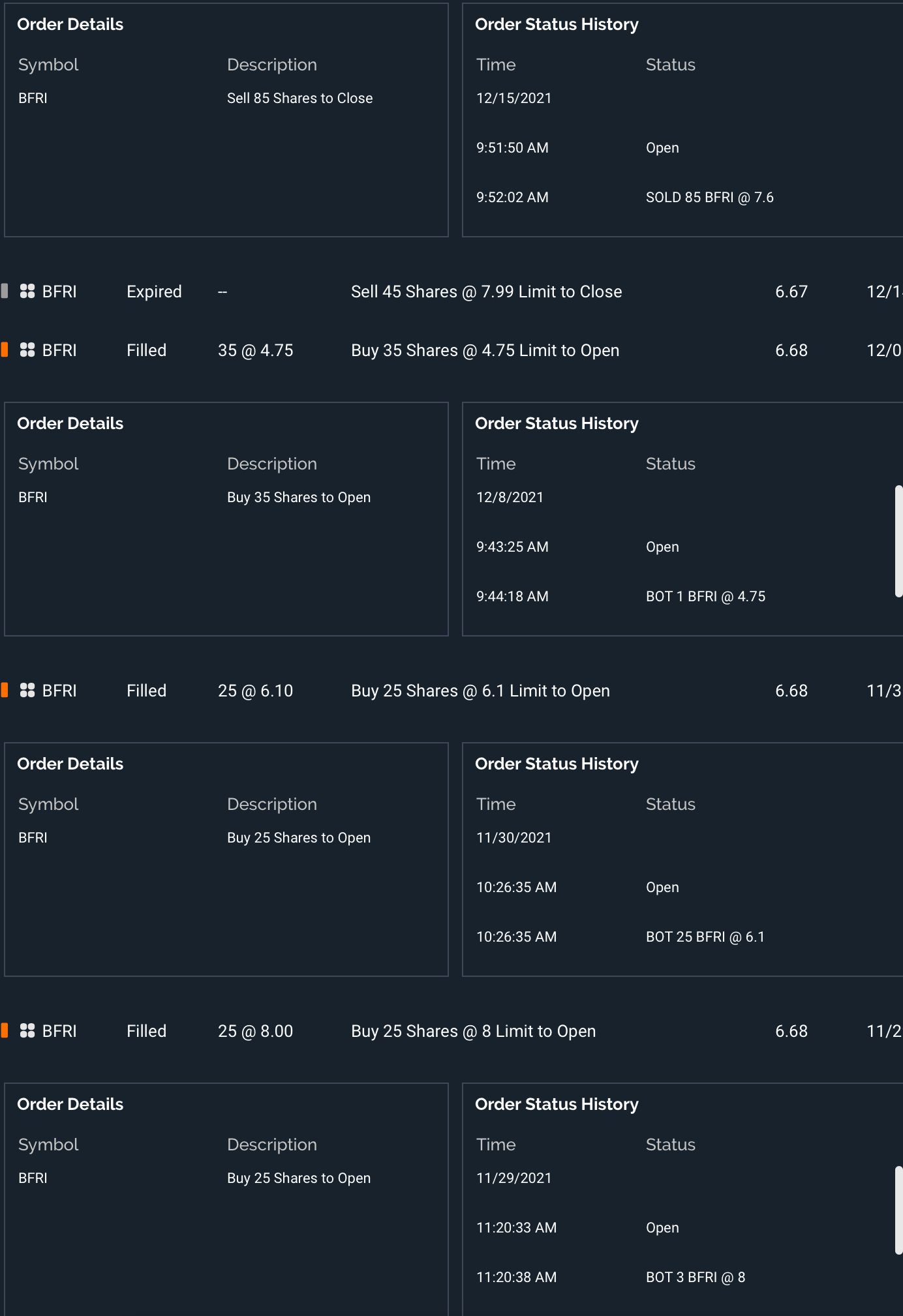Viewport: 903px width, 1316px height.
Task: Expand the Sell 45 Shares @ 7.99 order row
Action: 486,292
